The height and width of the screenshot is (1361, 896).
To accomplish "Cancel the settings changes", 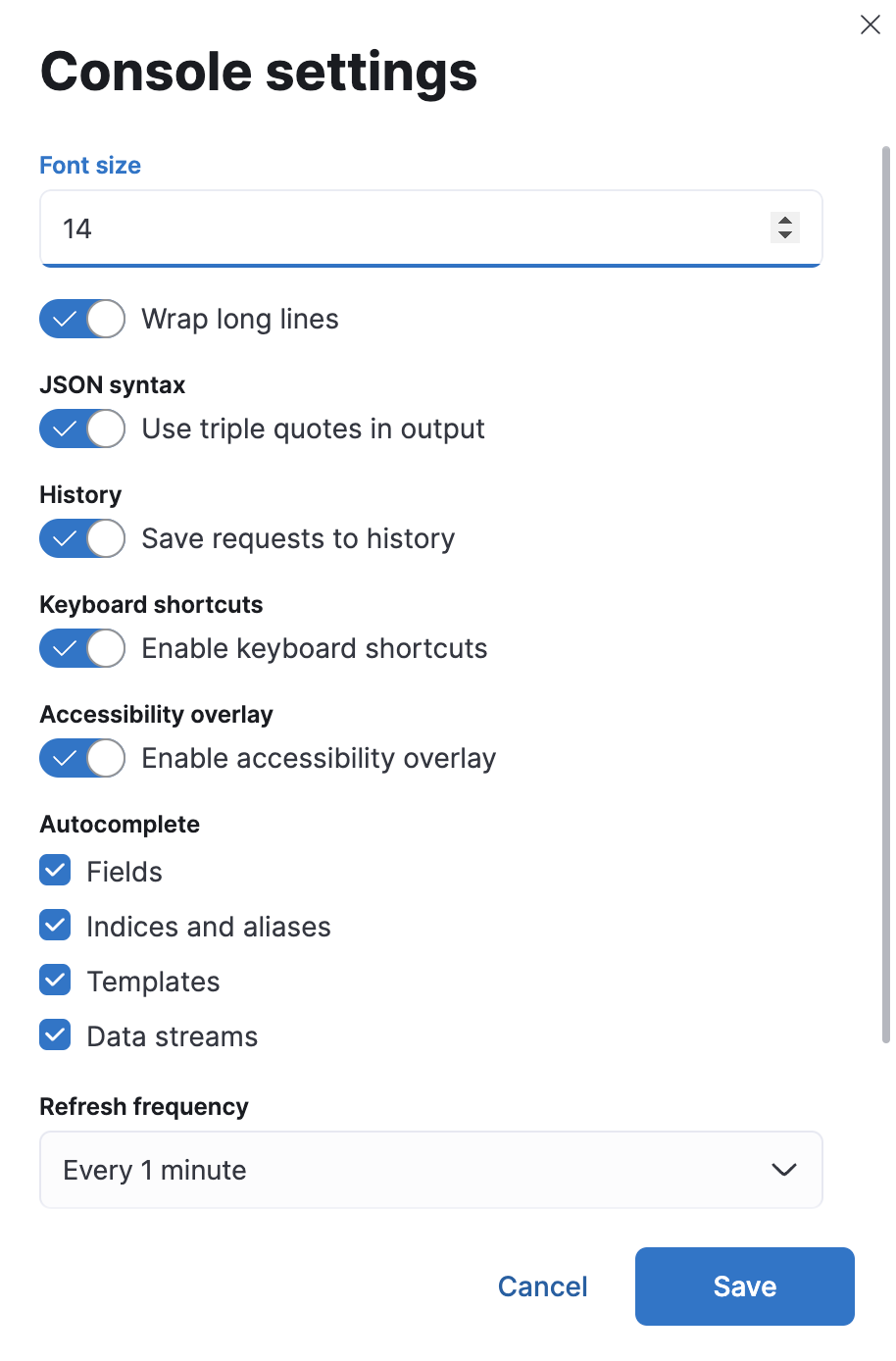I will coord(542,1286).
